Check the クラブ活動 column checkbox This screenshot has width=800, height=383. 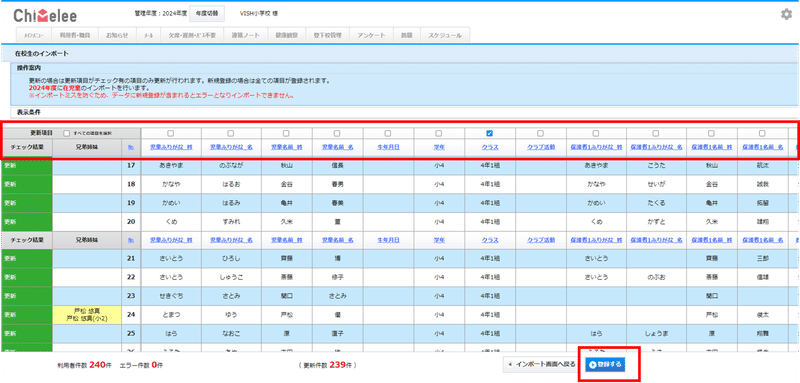541,133
